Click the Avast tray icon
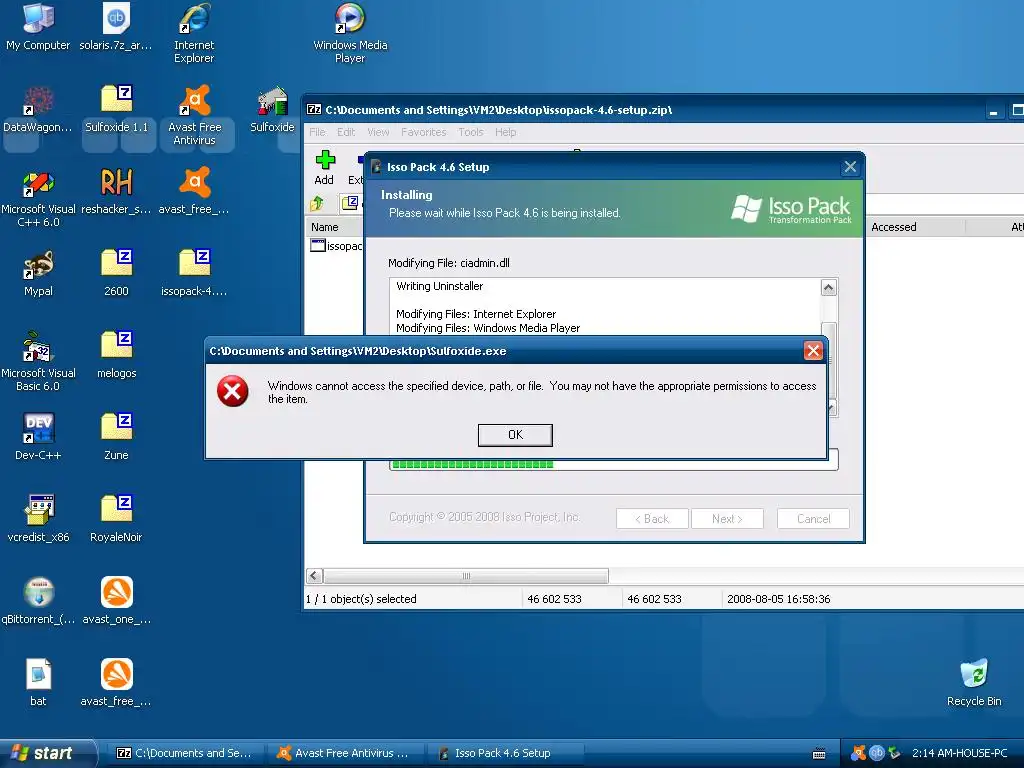 pos(859,753)
